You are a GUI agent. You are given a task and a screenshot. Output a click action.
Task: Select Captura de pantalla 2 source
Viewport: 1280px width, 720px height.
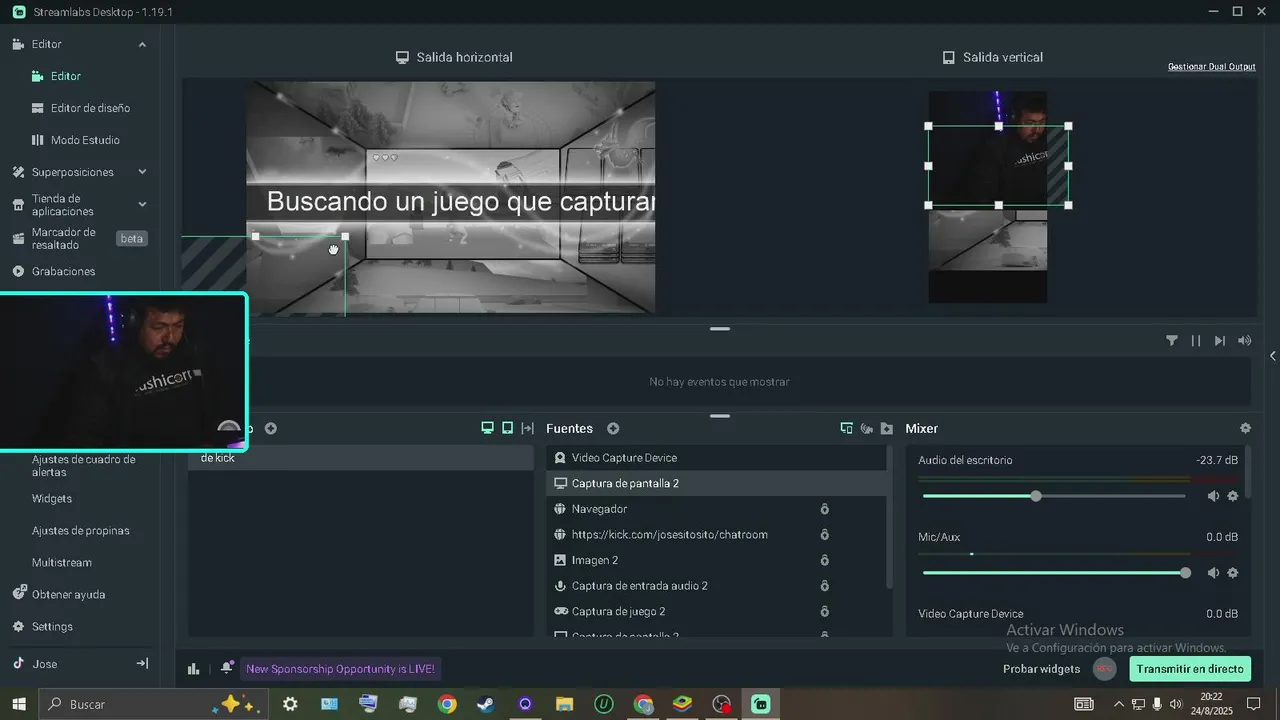pos(716,483)
